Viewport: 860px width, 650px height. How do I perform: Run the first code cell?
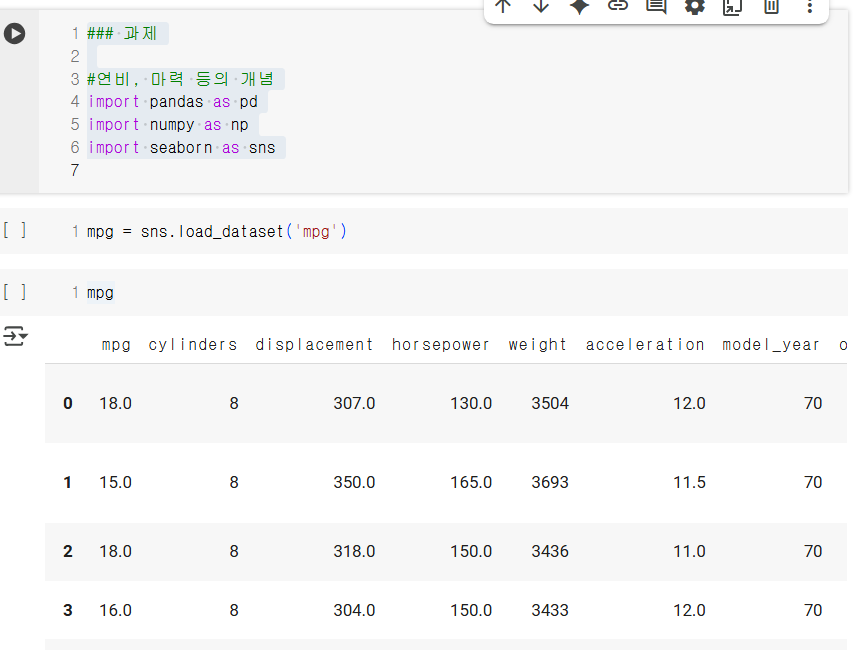tap(14, 33)
